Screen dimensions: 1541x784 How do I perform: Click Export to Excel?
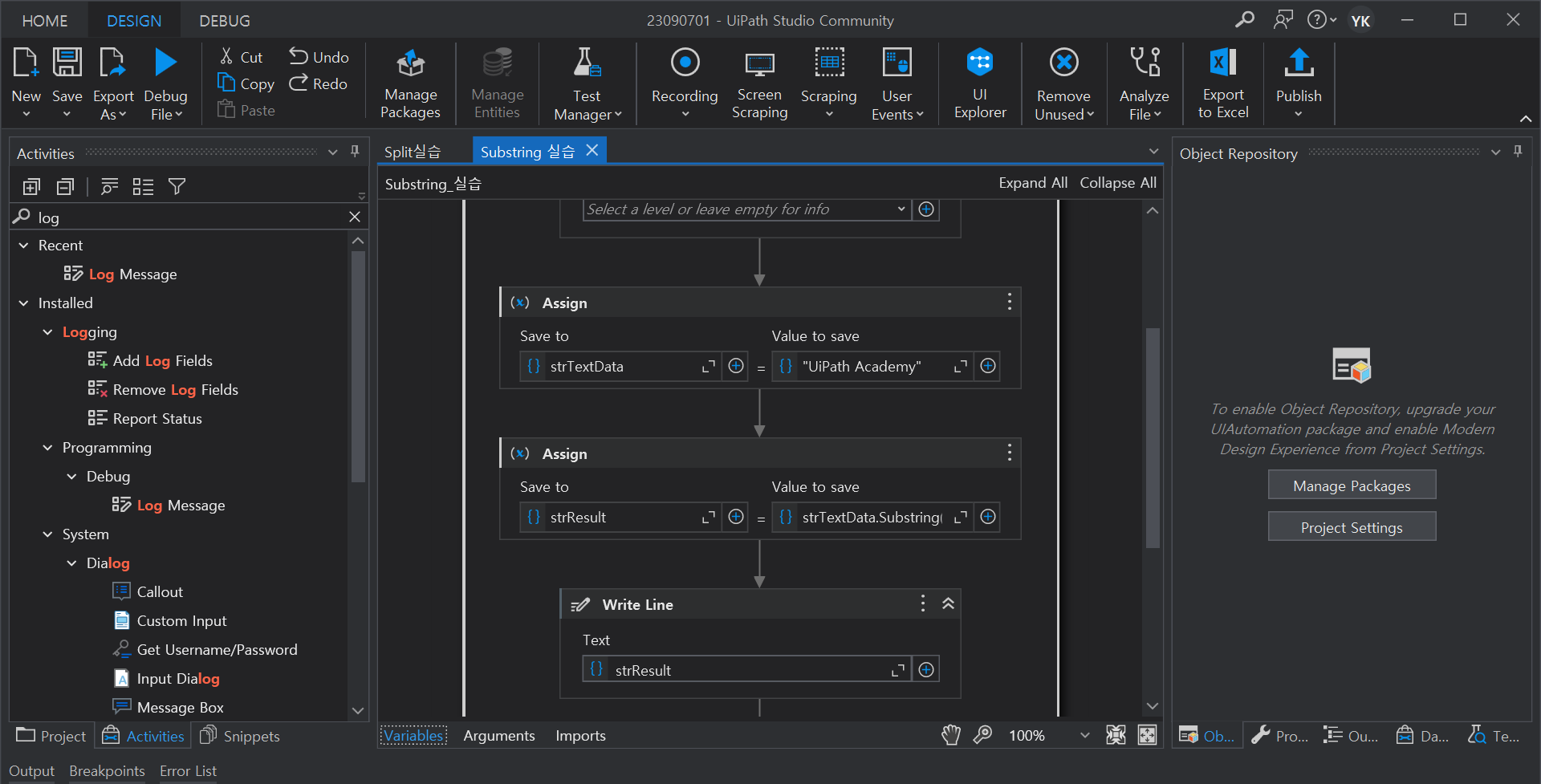click(1223, 83)
